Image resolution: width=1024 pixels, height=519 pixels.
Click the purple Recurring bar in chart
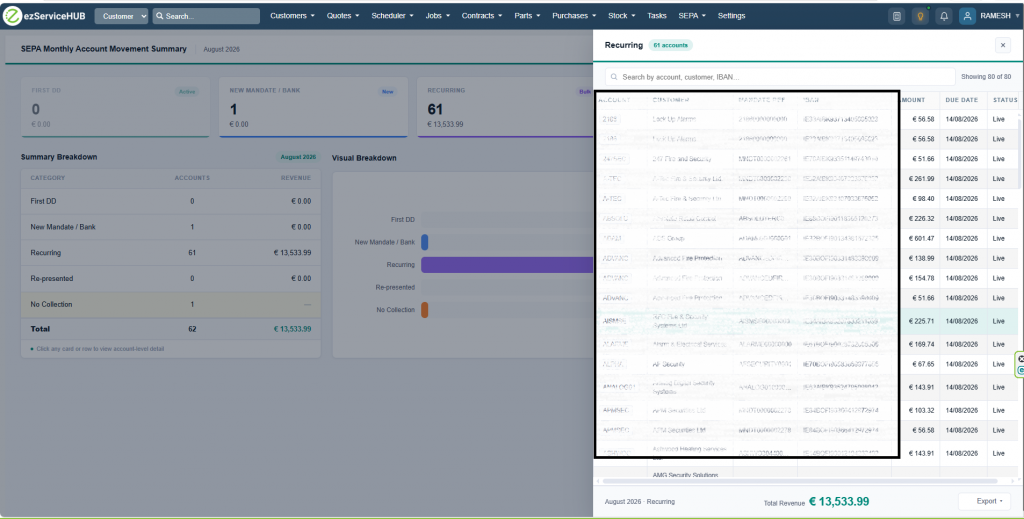click(507, 264)
